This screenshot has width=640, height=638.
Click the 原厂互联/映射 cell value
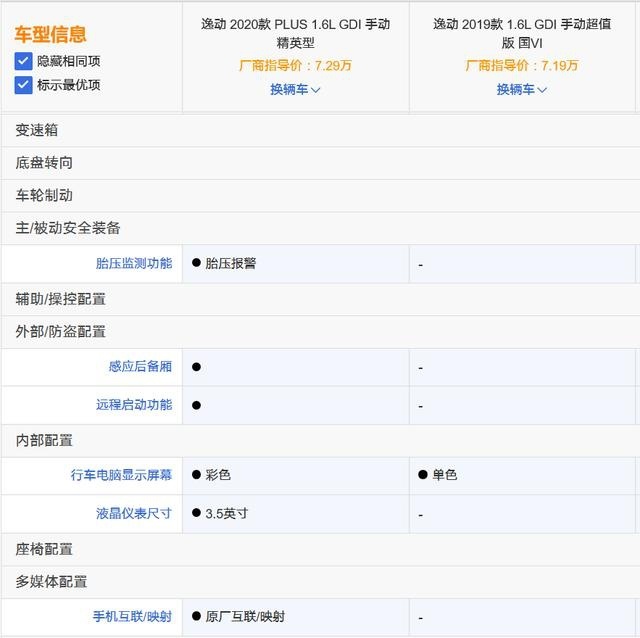click(x=245, y=617)
